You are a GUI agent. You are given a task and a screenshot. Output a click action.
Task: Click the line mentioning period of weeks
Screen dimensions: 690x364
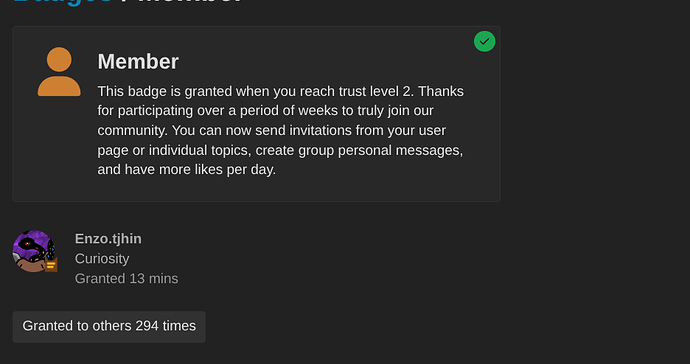[265, 110]
